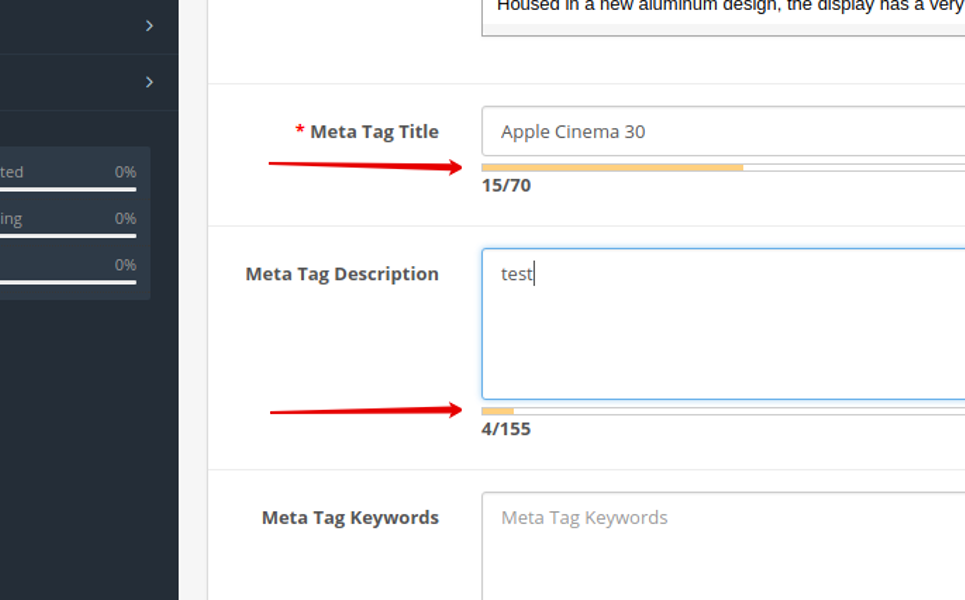Click the Meta Tag Title label
This screenshot has height=600, width=965.
pos(374,131)
